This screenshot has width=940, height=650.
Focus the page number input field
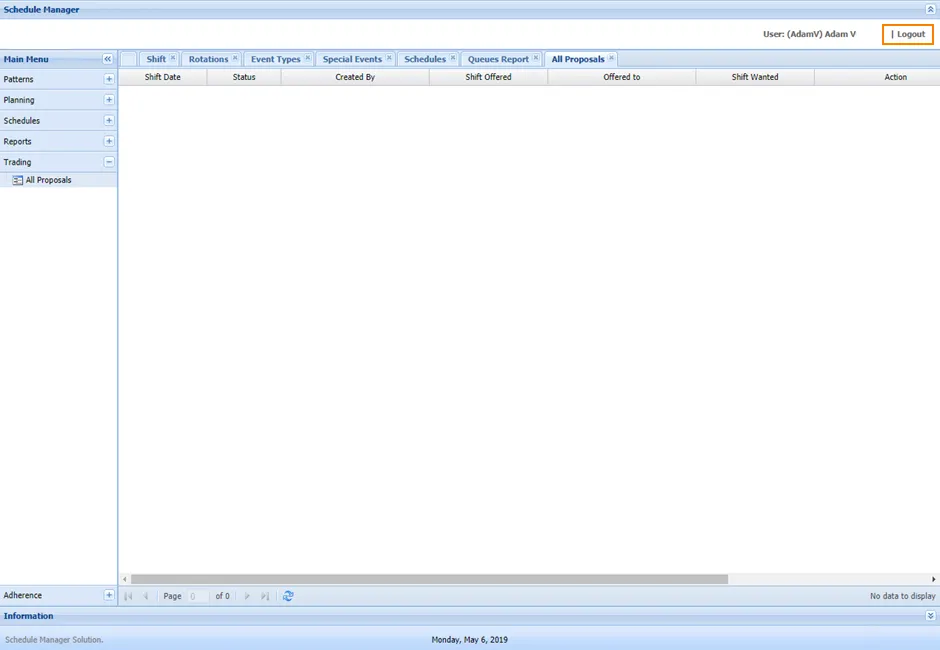198,596
